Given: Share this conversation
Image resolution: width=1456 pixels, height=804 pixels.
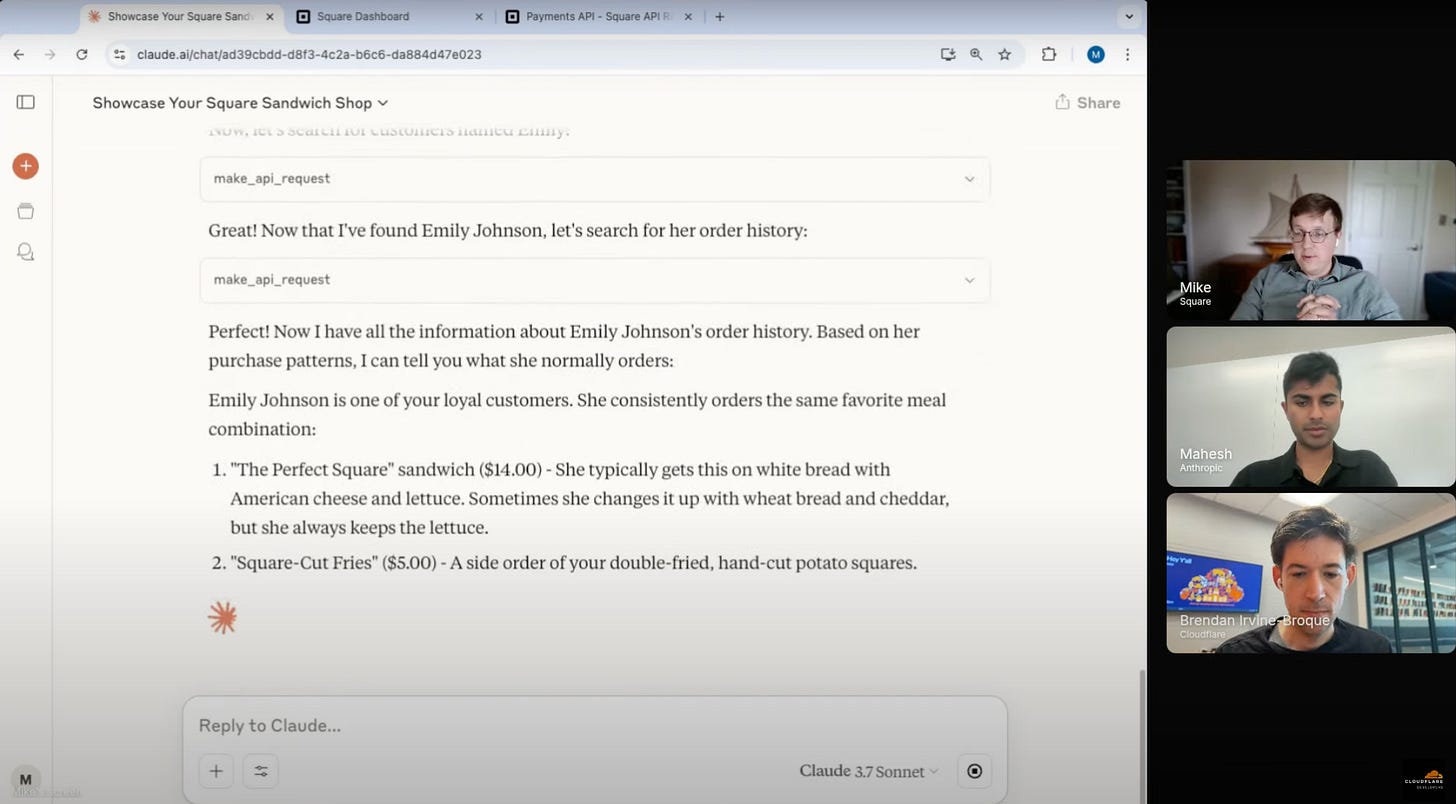Looking at the screenshot, I should [x=1087, y=102].
